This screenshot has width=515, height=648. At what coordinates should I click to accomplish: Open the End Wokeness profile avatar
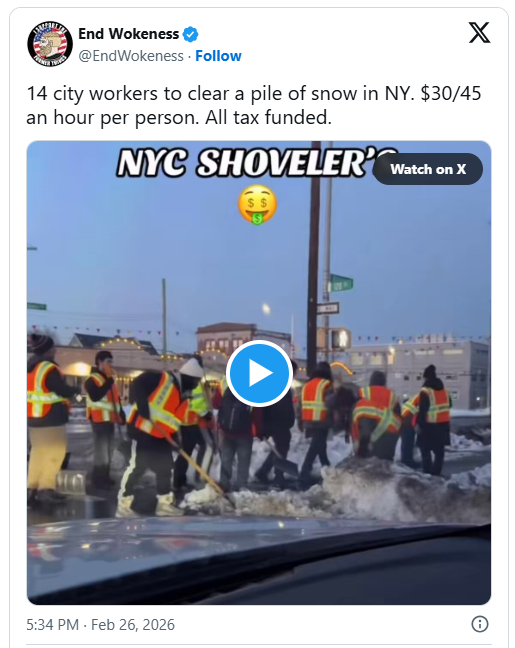point(50,44)
